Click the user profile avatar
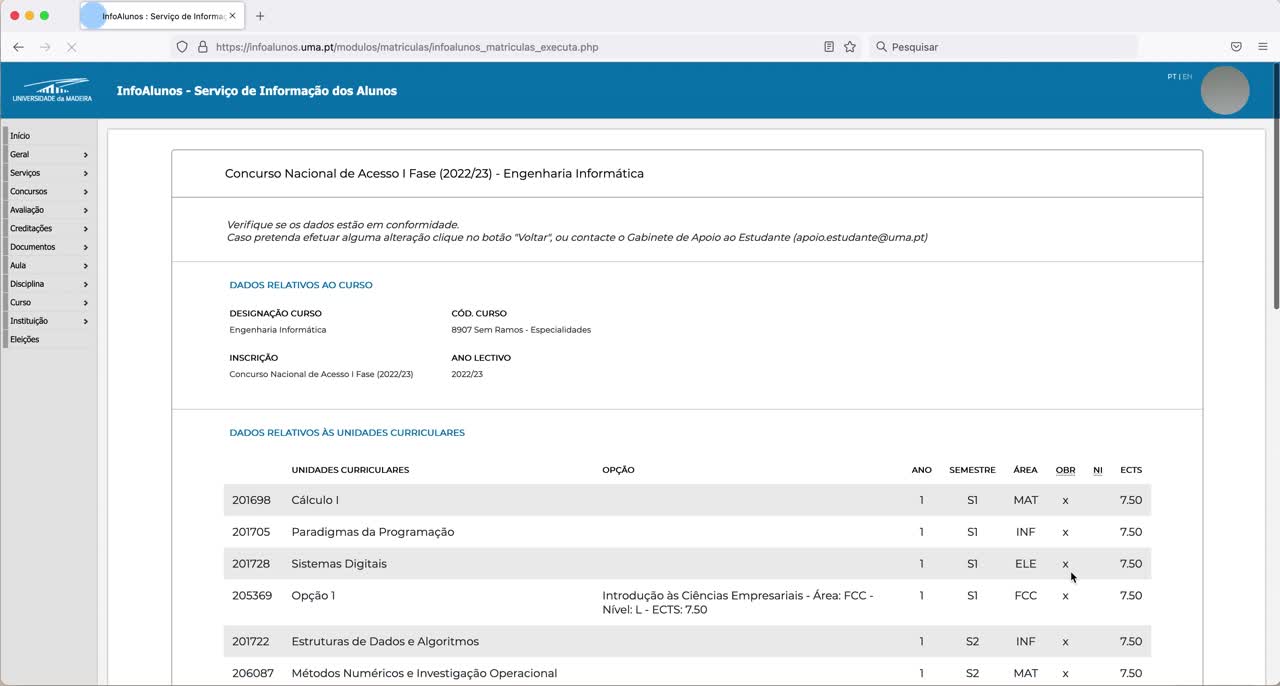The image size is (1280, 686). point(1224,91)
